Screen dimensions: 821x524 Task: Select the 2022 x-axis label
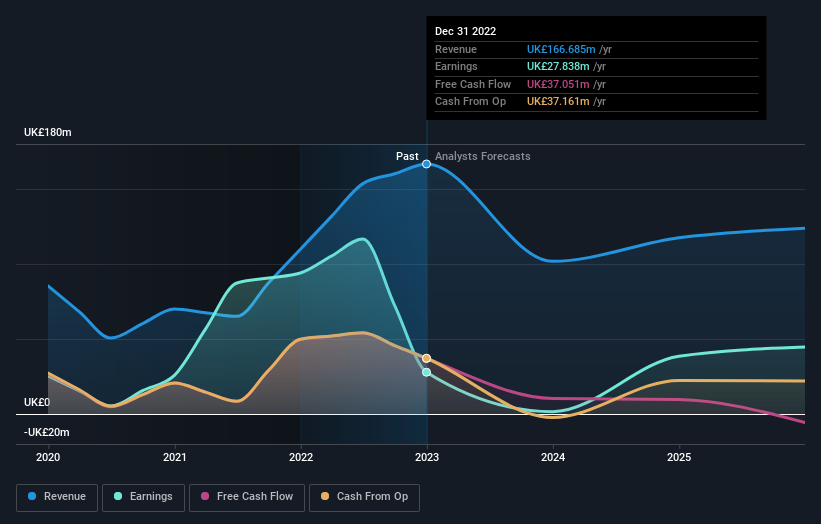point(301,457)
